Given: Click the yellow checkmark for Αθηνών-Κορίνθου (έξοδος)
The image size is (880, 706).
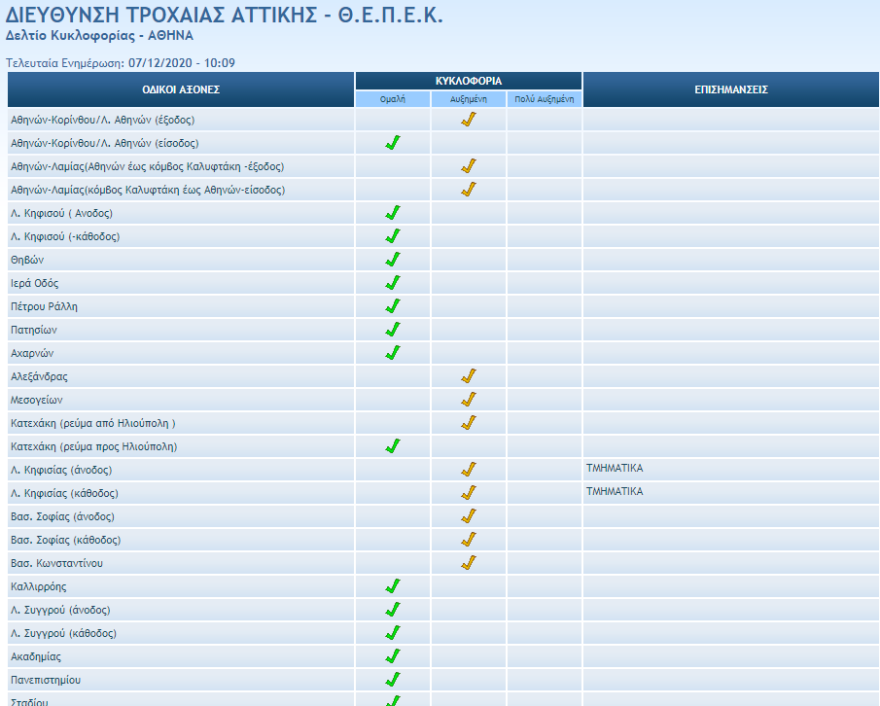Looking at the screenshot, I should [468, 119].
